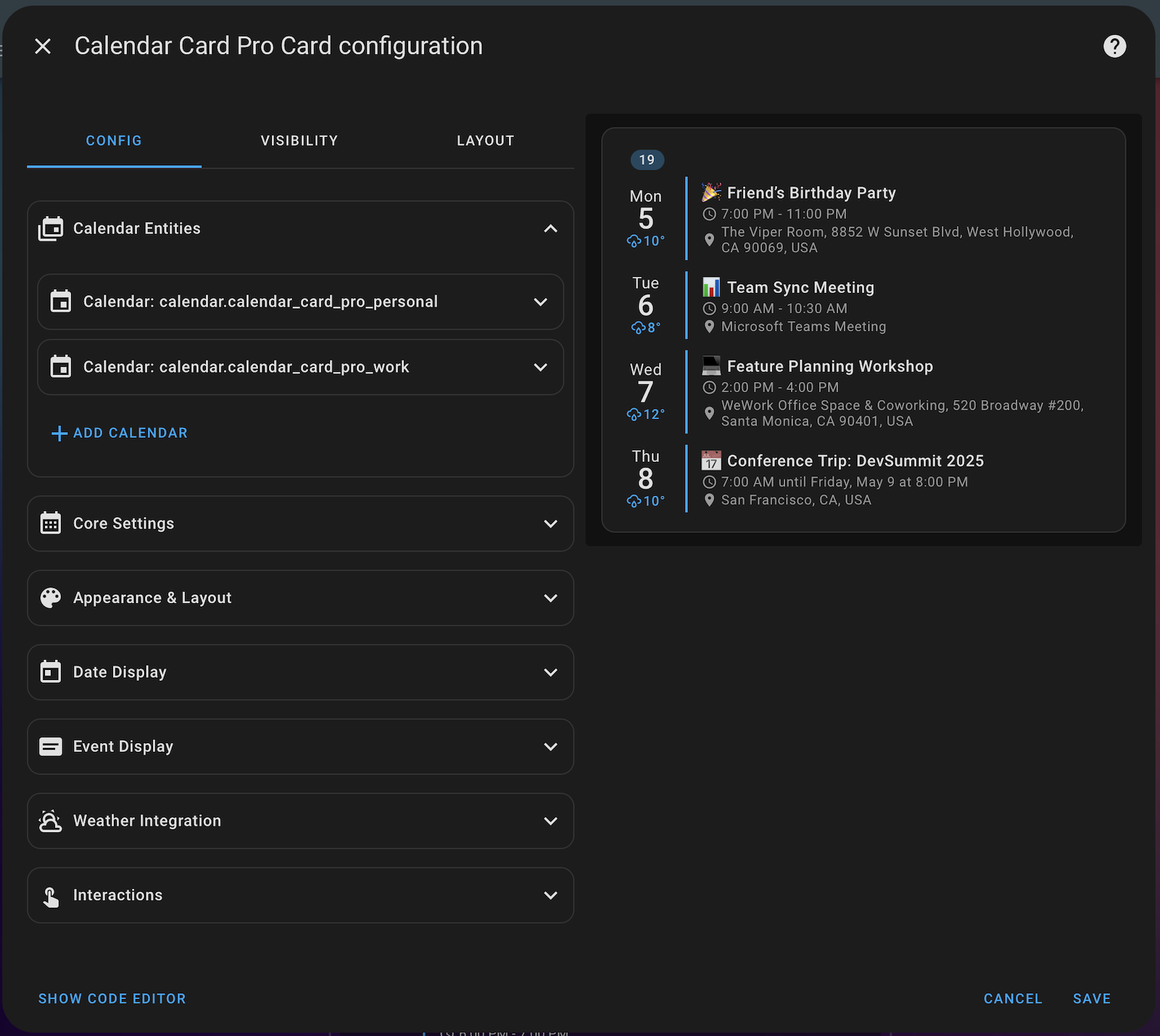Image resolution: width=1160 pixels, height=1036 pixels.
Task: Click the SAVE button
Action: (1091, 998)
